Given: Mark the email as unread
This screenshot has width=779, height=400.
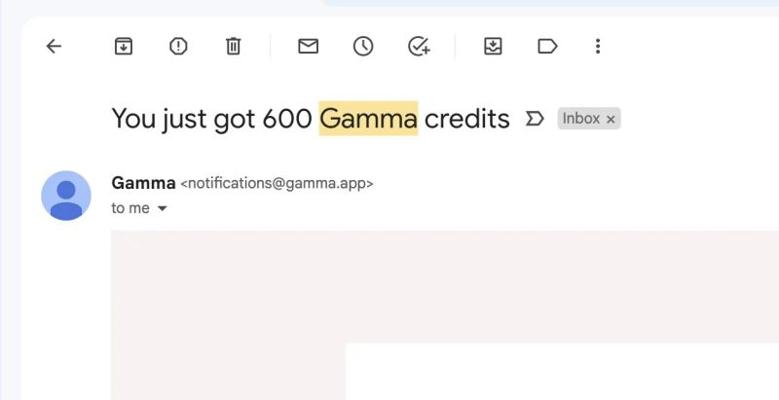Looking at the screenshot, I should 308,46.
